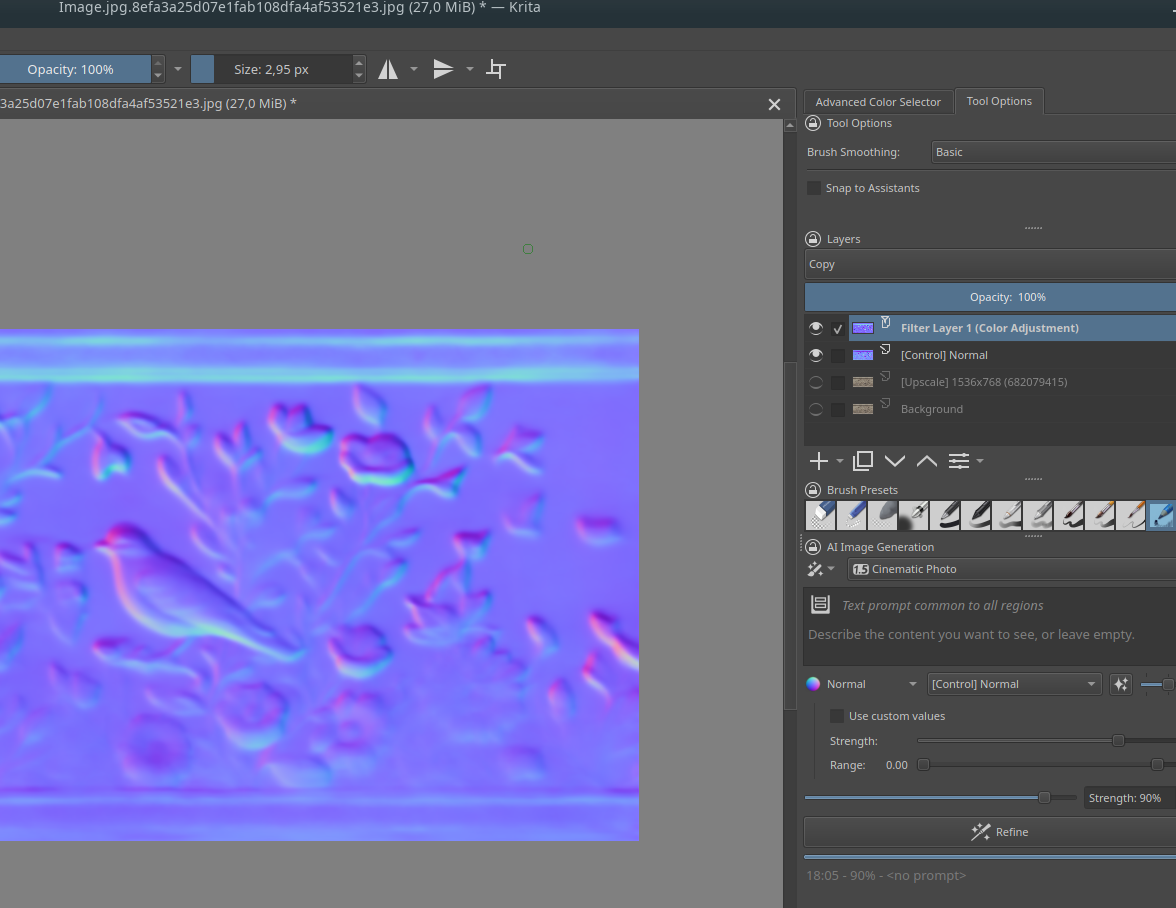This screenshot has width=1176, height=908.
Task: Duplicate layer using the copy icon
Action: (863, 460)
